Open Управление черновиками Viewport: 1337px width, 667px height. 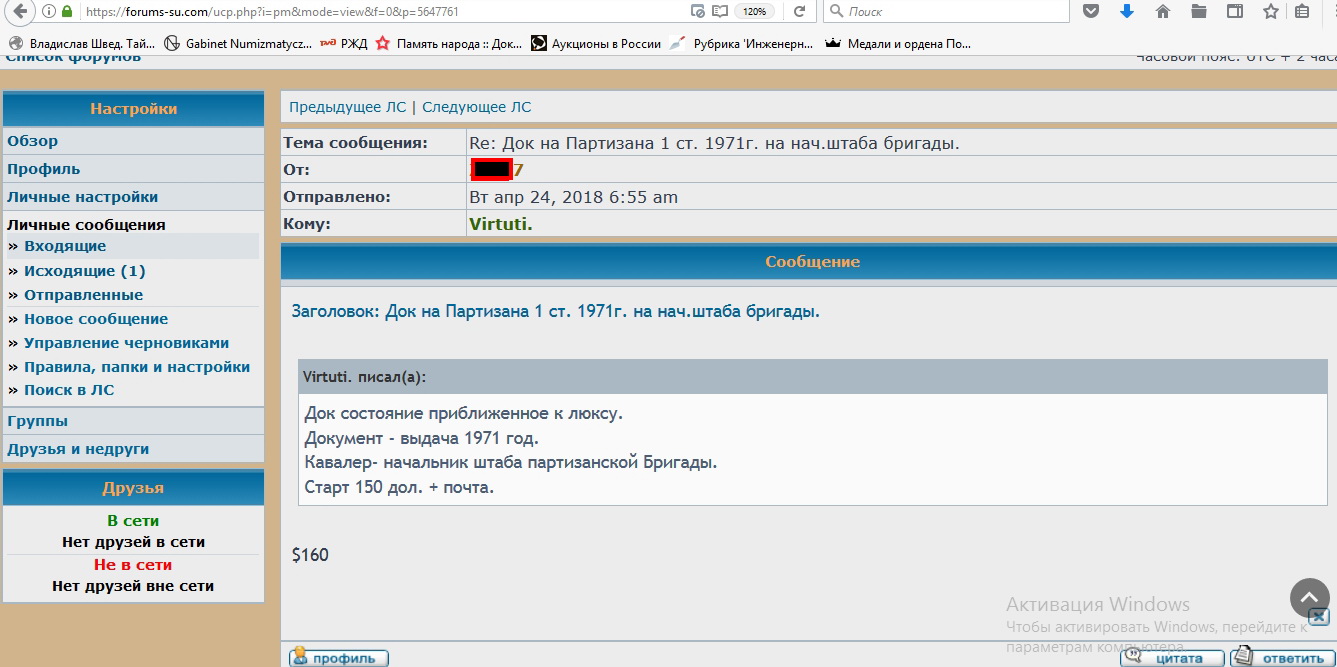click(x=127, y=343)
